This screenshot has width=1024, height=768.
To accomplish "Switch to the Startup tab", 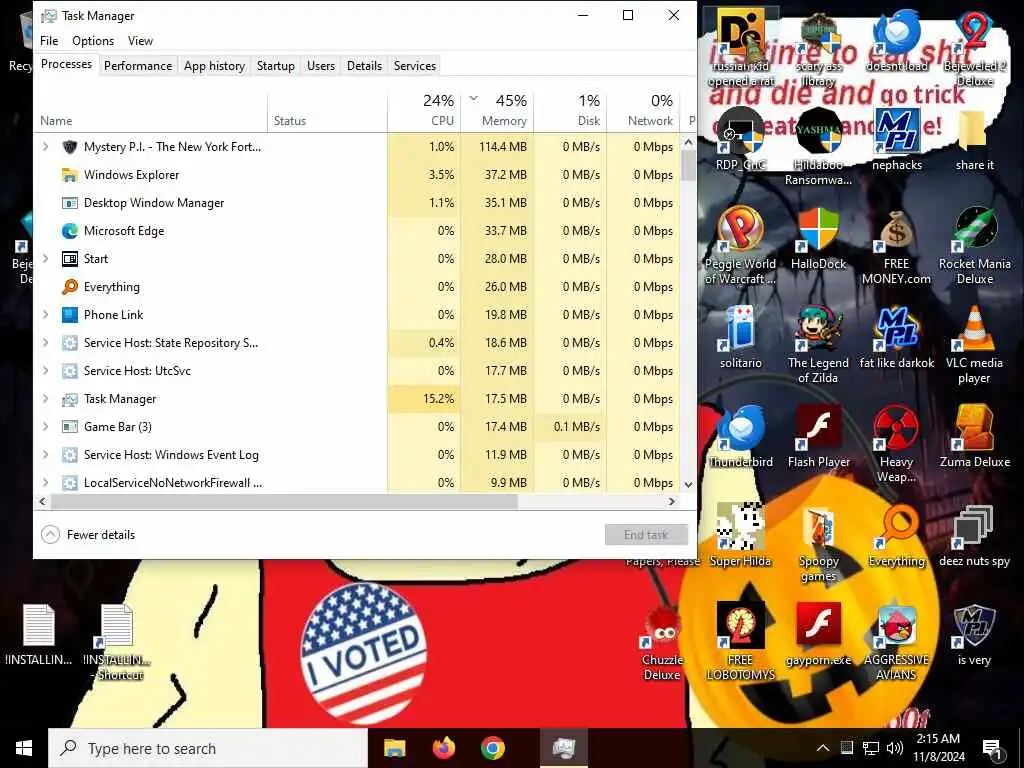I will pos(276,65).
